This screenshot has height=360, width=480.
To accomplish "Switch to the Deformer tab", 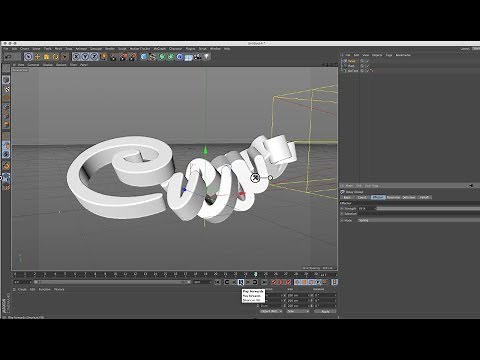I will tap(409, 197).
